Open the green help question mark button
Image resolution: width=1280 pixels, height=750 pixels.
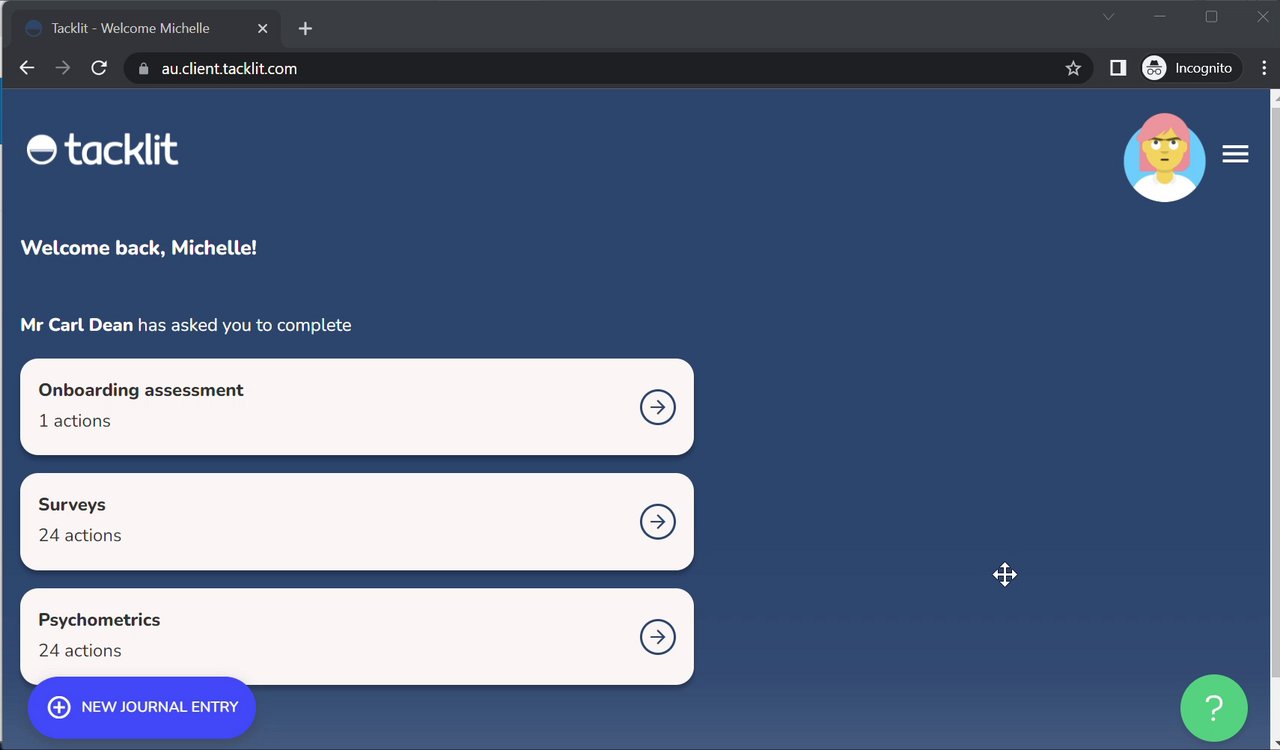[1213, 708]
